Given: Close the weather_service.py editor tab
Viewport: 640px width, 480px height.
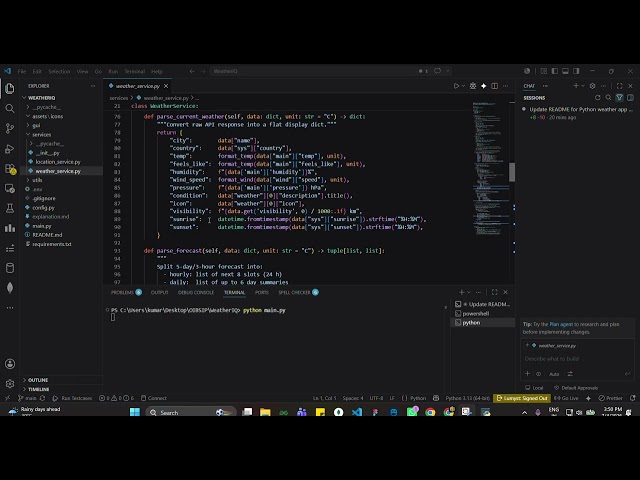Looking at the screenshot, I should point(166,86).
